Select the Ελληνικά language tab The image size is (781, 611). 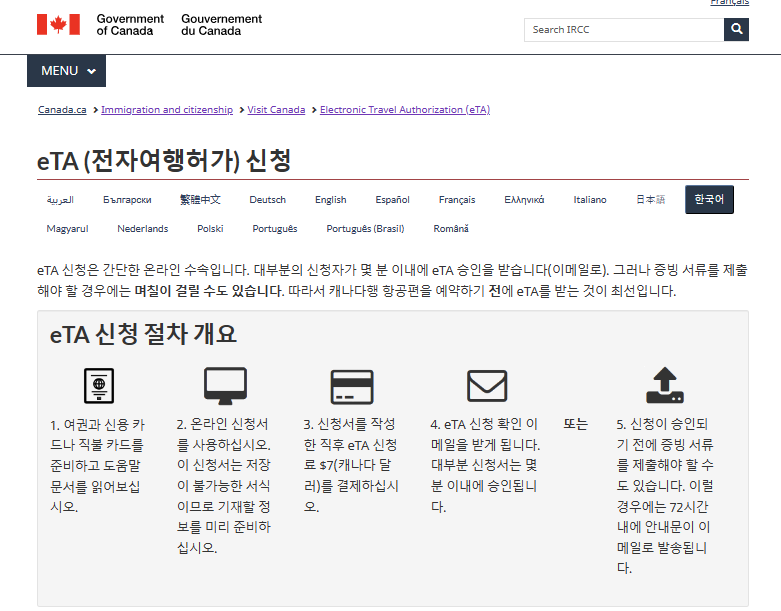[524, 200]
